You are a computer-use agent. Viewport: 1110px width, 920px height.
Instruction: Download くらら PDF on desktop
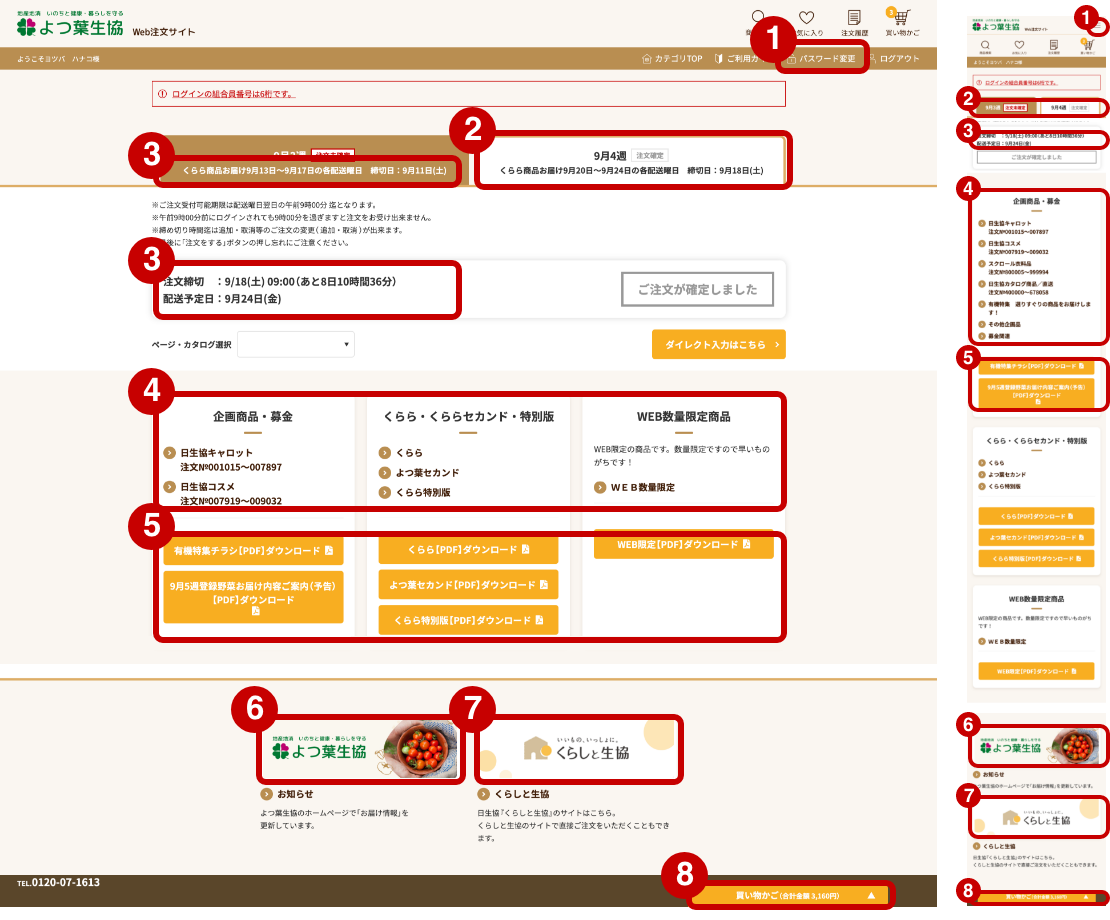(468, 550)
